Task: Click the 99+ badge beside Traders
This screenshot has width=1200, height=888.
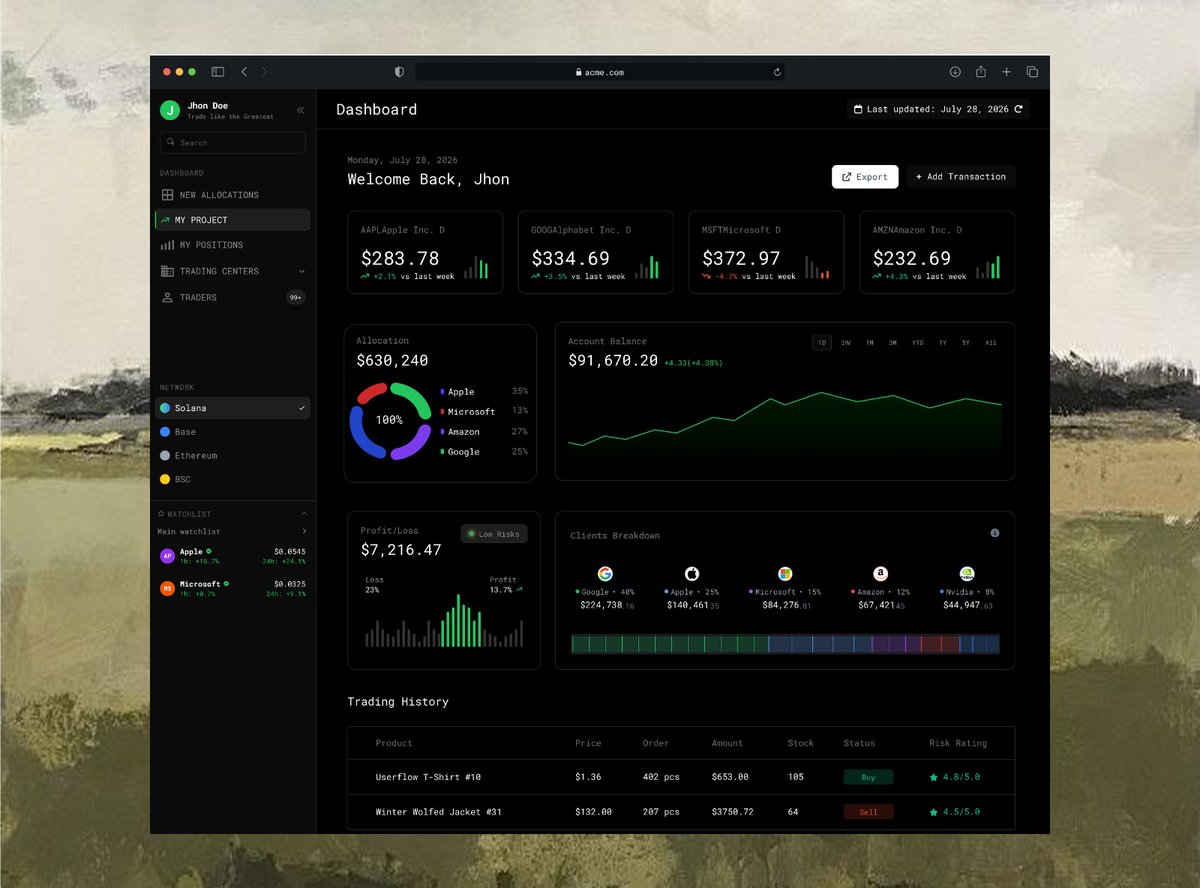Action: 295,297
